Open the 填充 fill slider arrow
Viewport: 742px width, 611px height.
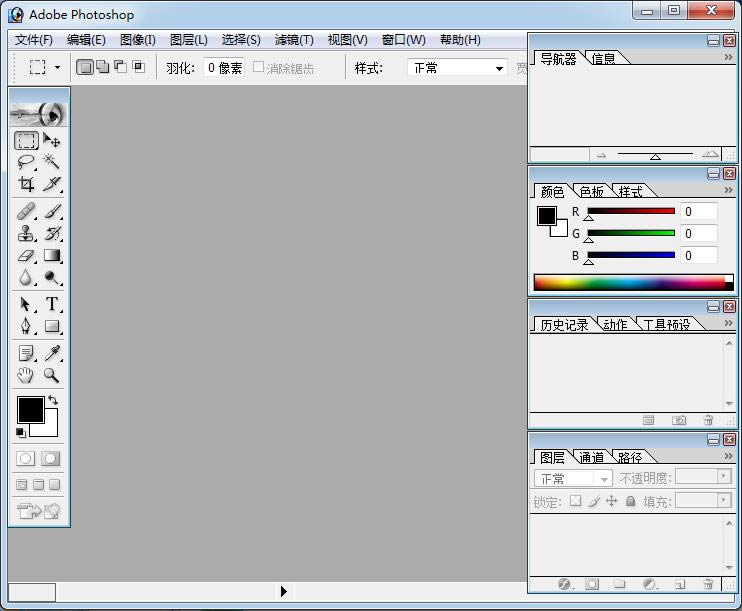point(724,500)
